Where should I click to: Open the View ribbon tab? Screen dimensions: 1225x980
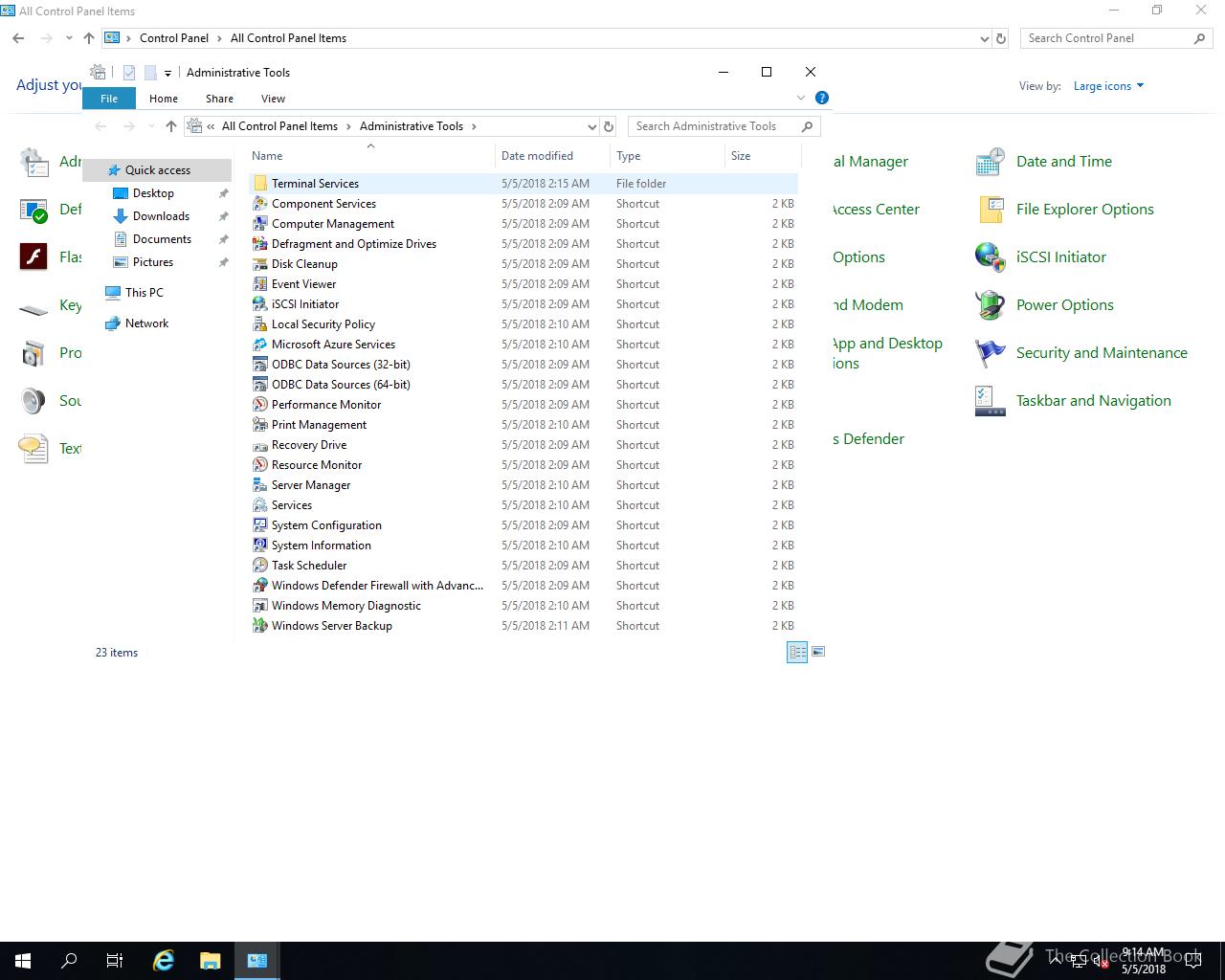coord(273,99)
